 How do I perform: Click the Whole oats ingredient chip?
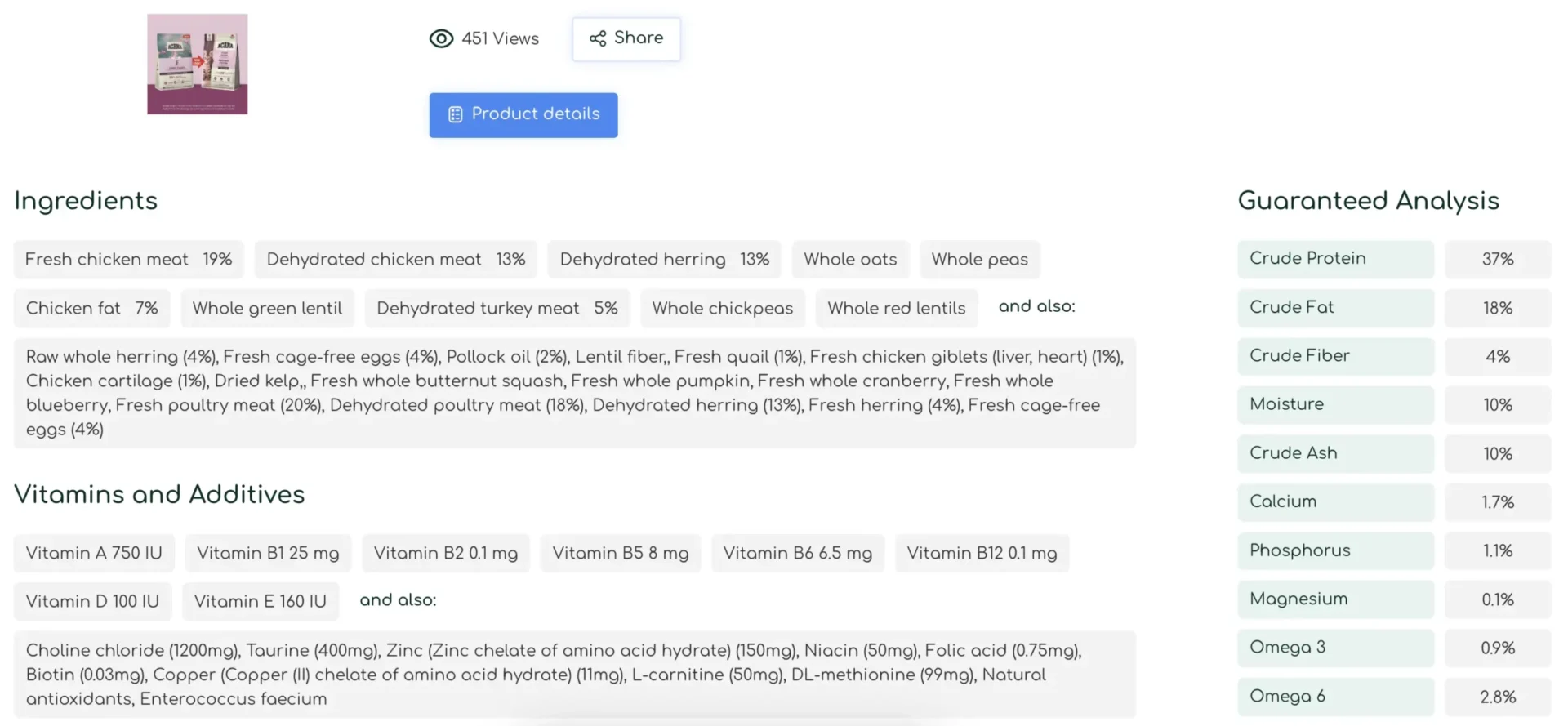[850, 260]
